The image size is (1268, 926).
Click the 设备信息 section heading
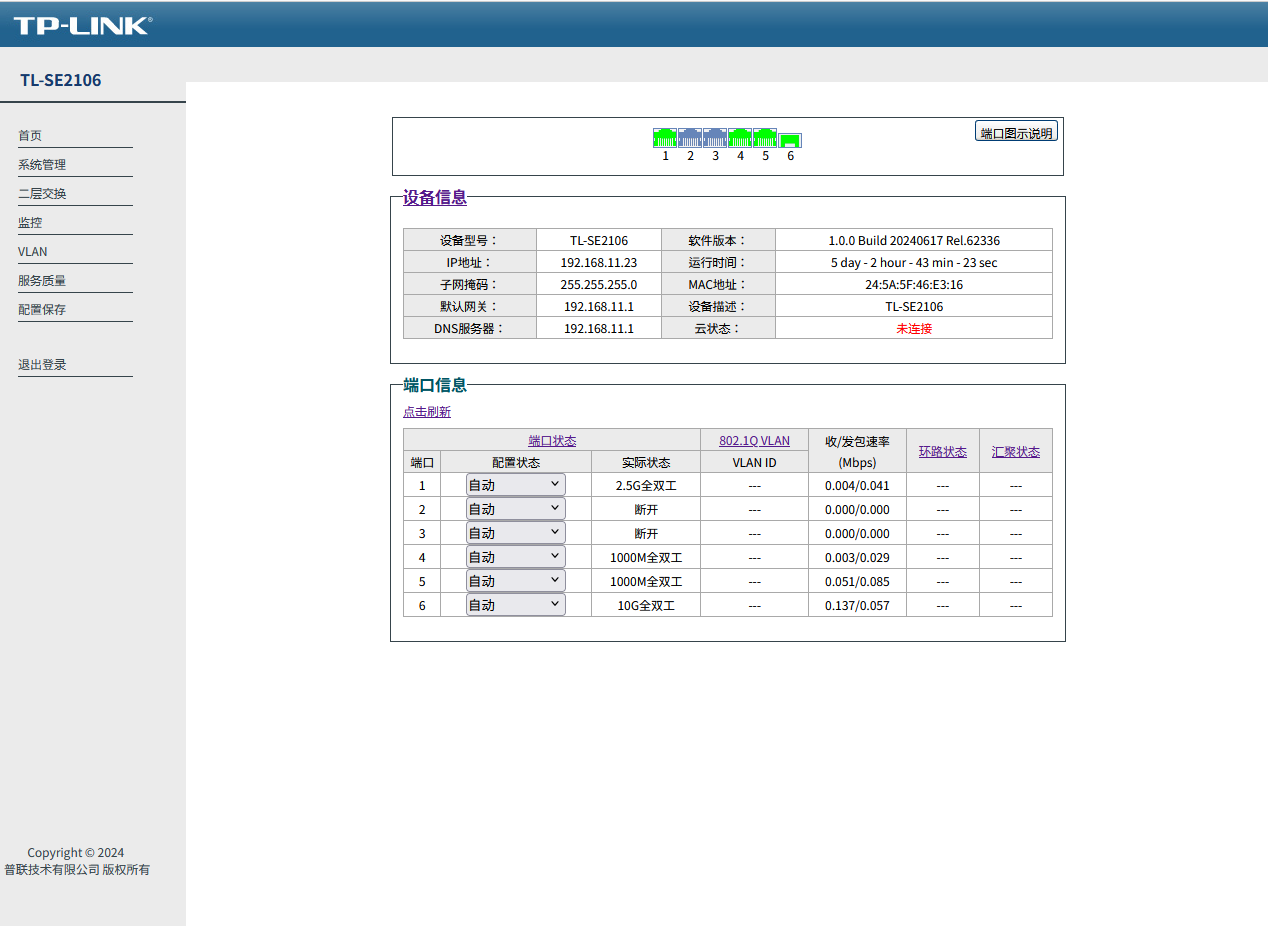click(x=435, y=197)
